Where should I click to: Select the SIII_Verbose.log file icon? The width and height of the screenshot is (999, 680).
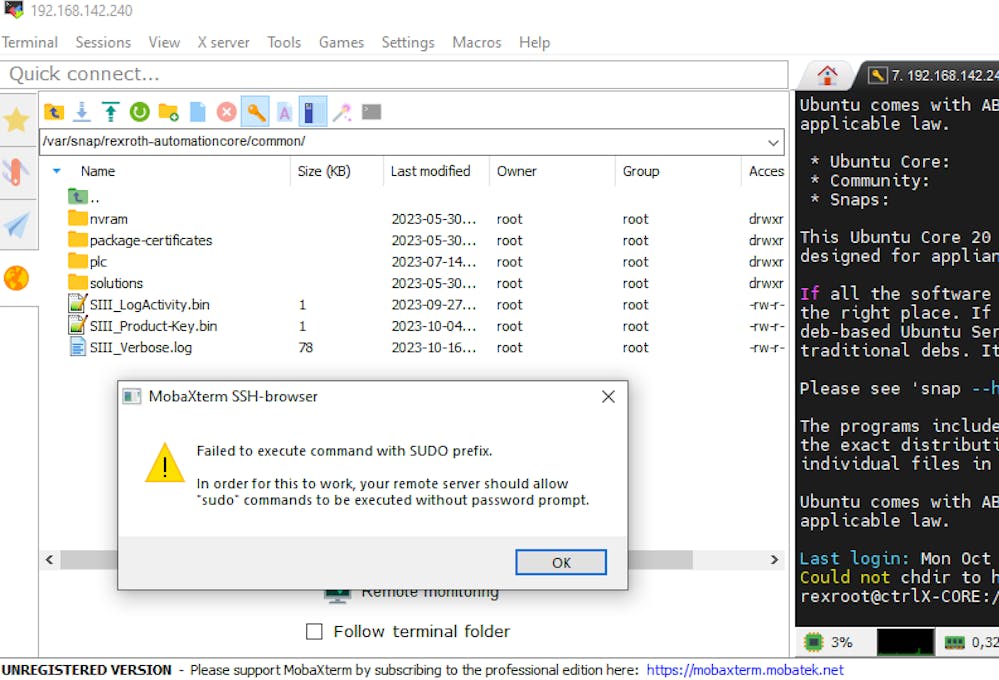point(77,347)
